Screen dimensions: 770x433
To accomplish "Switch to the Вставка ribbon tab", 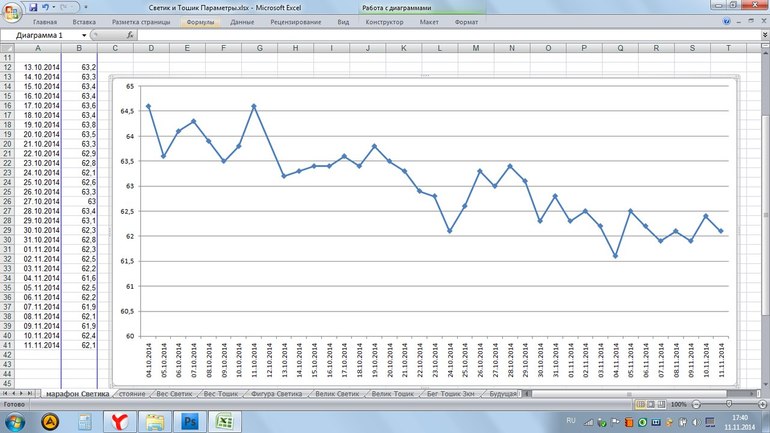I will pos(85,21).
